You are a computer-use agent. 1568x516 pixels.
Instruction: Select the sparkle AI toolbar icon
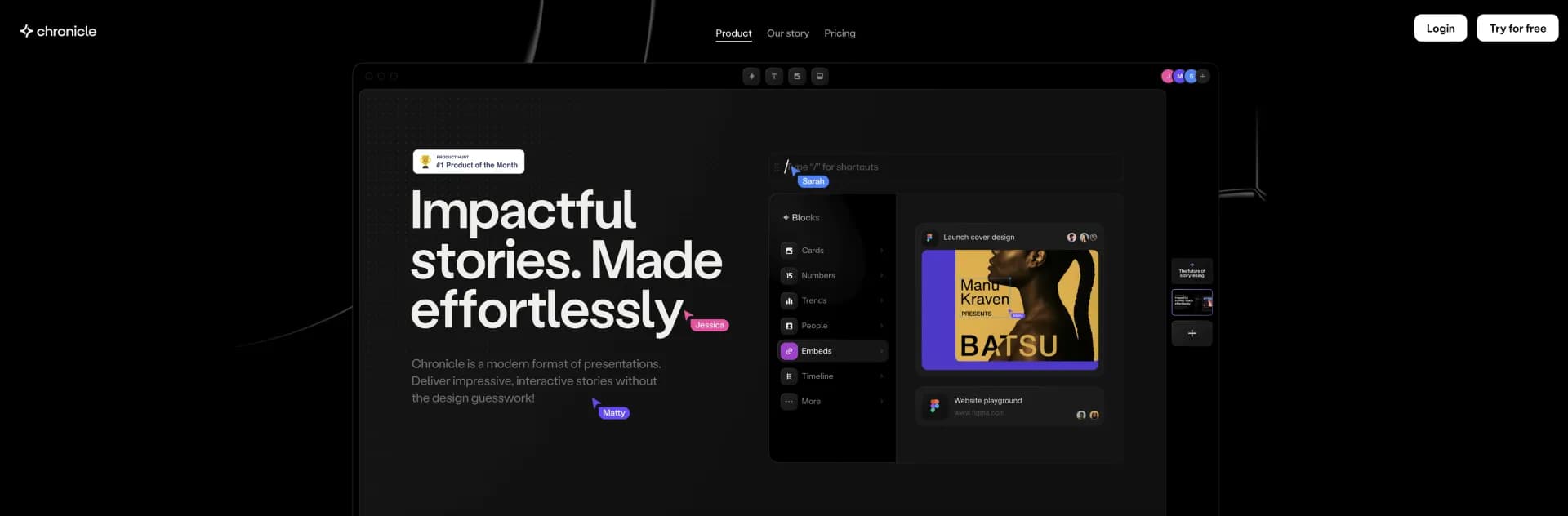tap(751, 76)
